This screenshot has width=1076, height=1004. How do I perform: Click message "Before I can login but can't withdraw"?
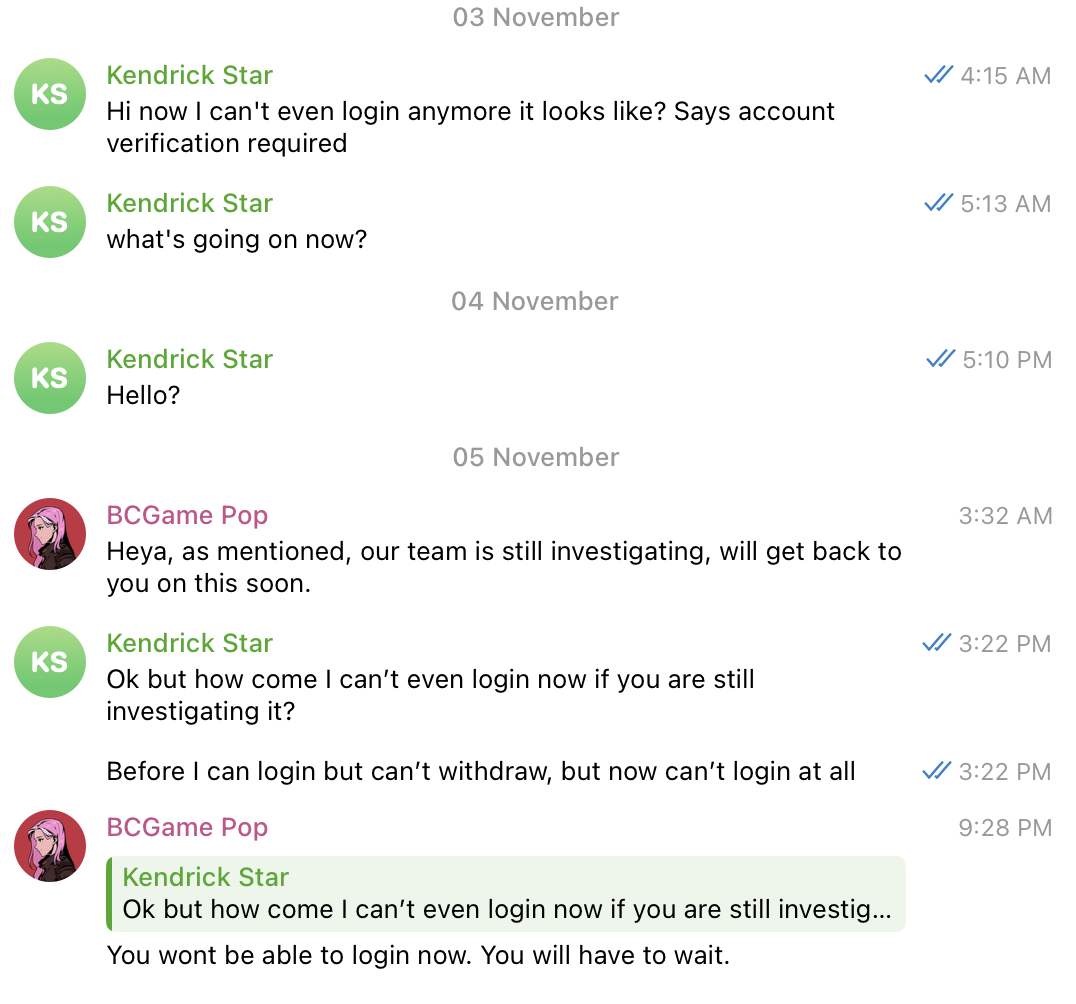[481, 771]
